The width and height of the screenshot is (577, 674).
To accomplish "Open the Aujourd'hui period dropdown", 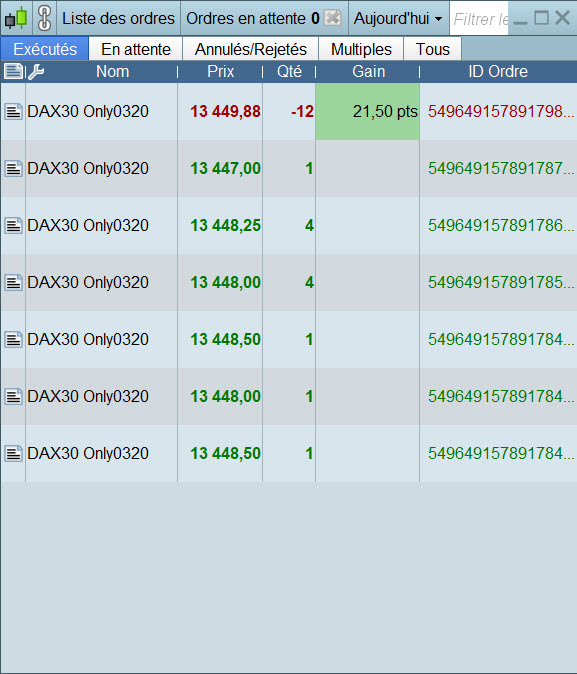I will pos(398,18).
